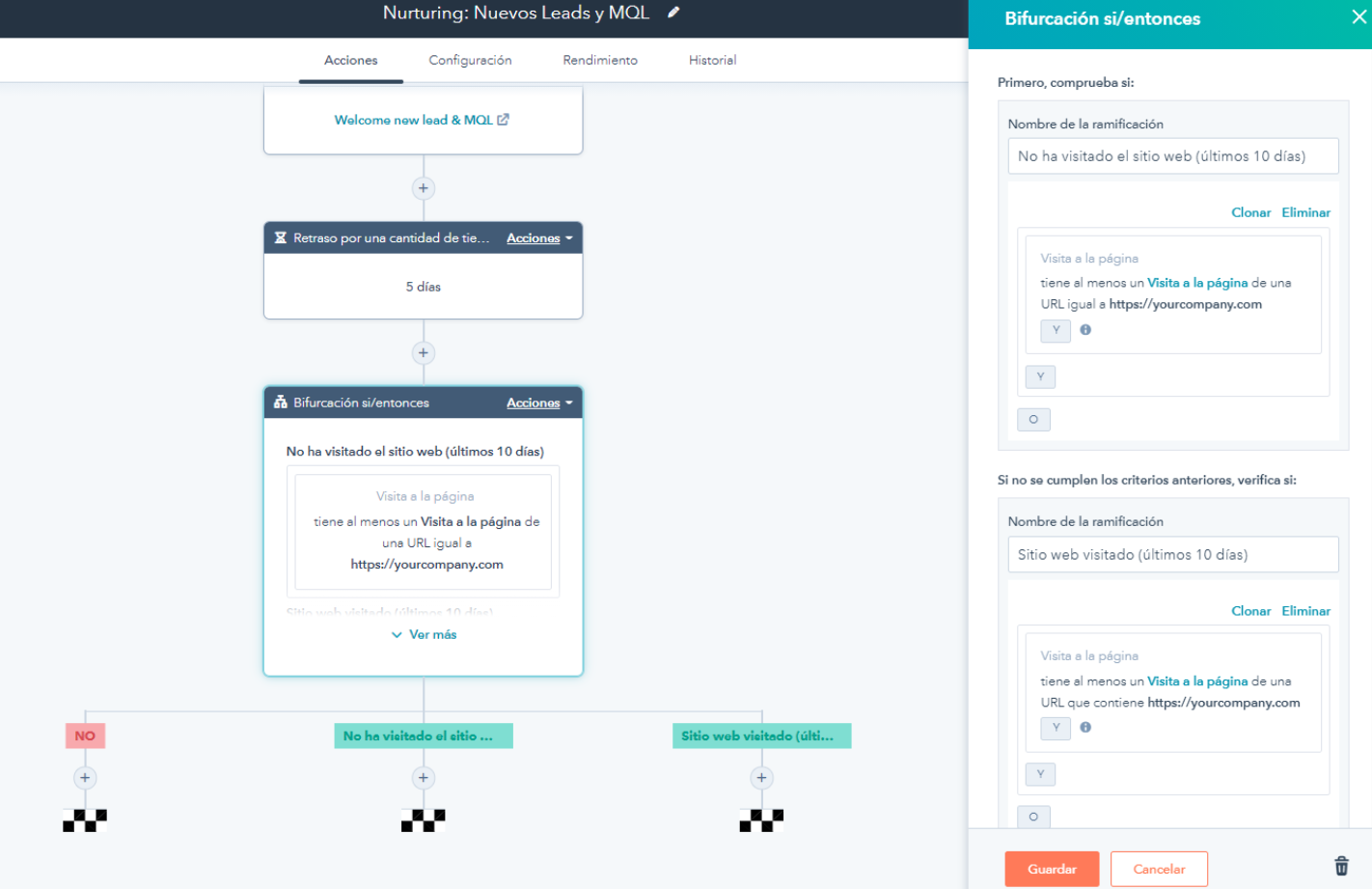Clonar the first branch filter group

click(1250, 212)
